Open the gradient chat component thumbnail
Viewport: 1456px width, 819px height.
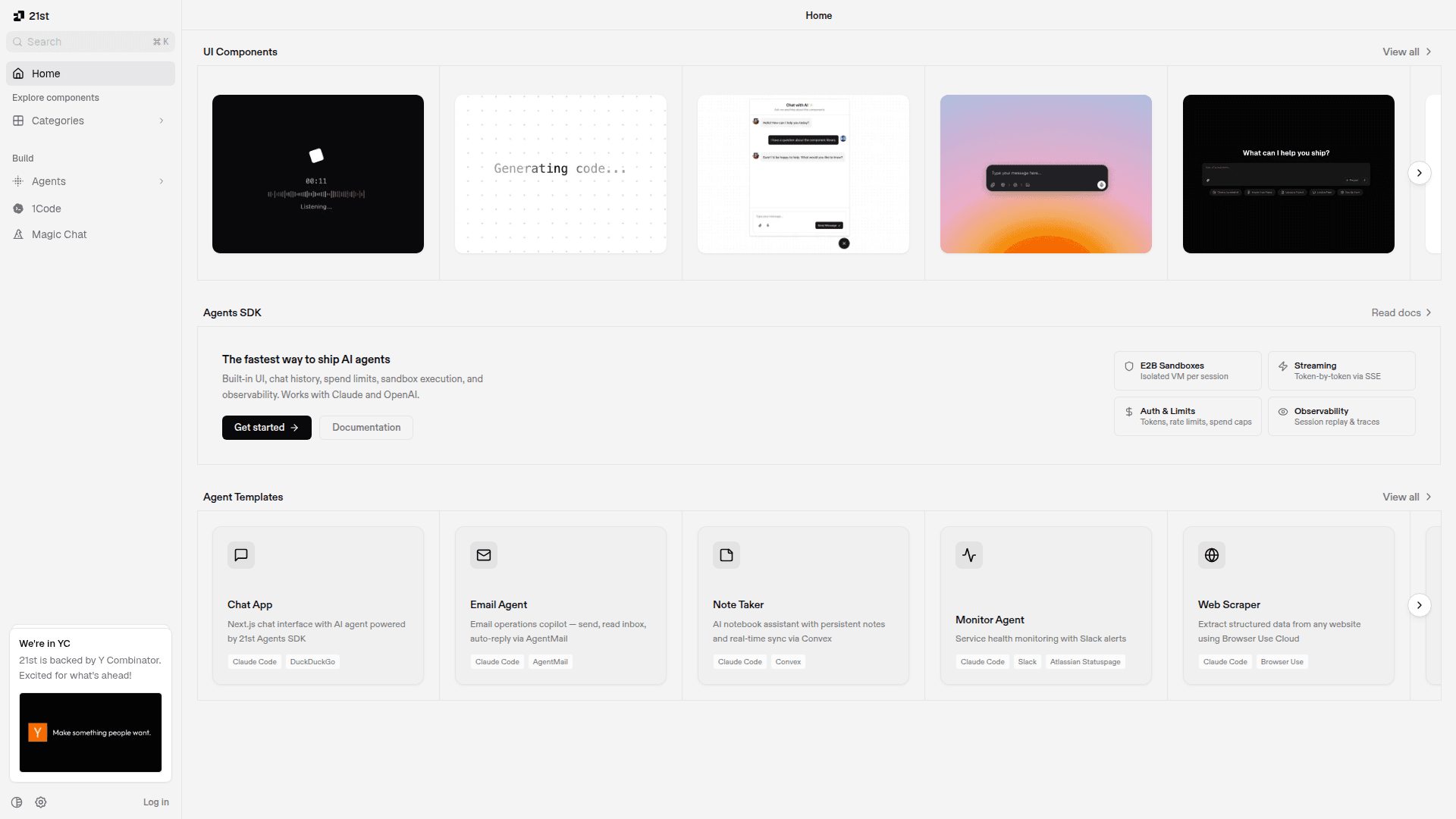pyautogui.click(x=1046, y=174)
